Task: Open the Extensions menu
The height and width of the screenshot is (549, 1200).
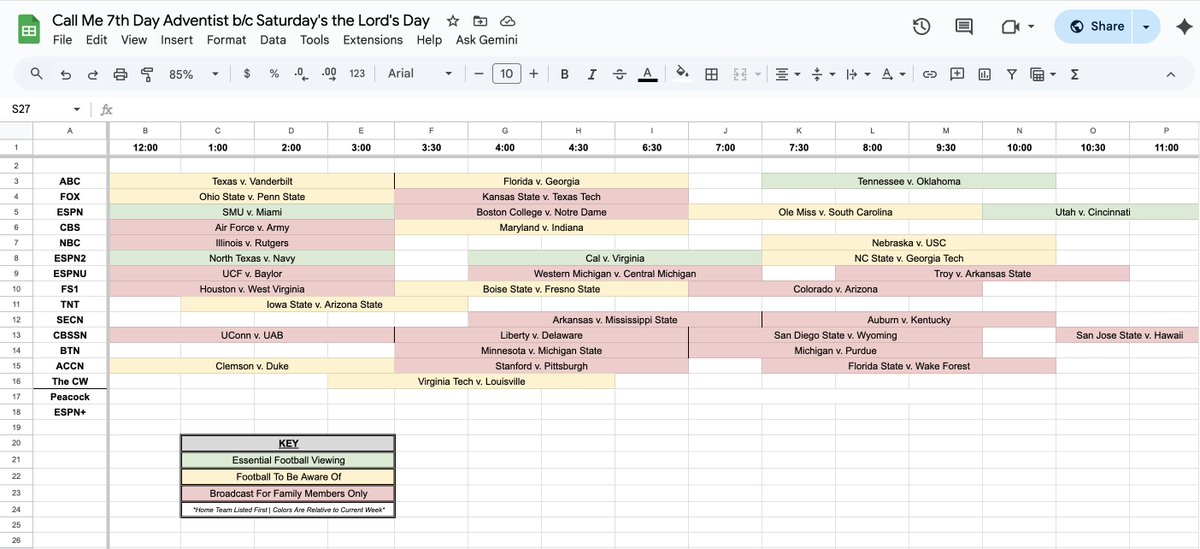Action: [x=373, y=40]
